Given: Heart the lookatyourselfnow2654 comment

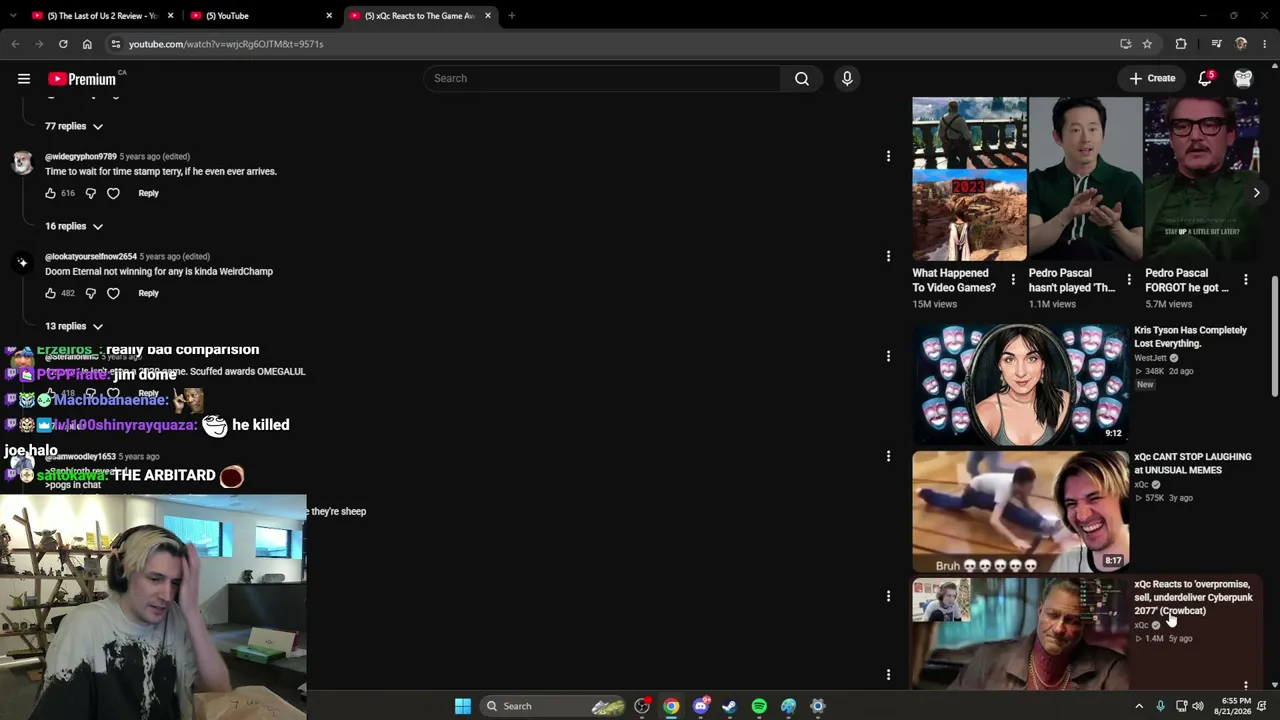Looking at the screenshot, I should click(113, 293).
